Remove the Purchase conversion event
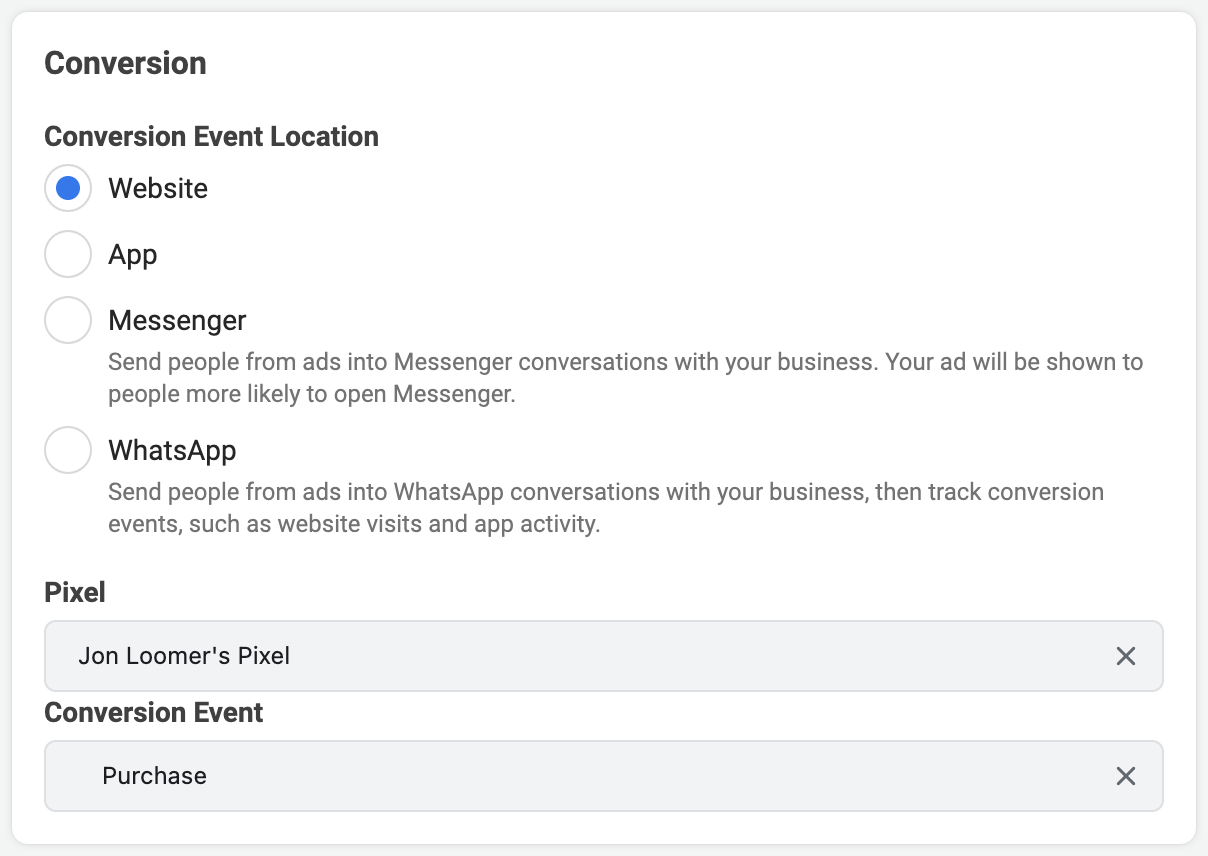The image size is (1208, 856). click(x=1126, y=776)
